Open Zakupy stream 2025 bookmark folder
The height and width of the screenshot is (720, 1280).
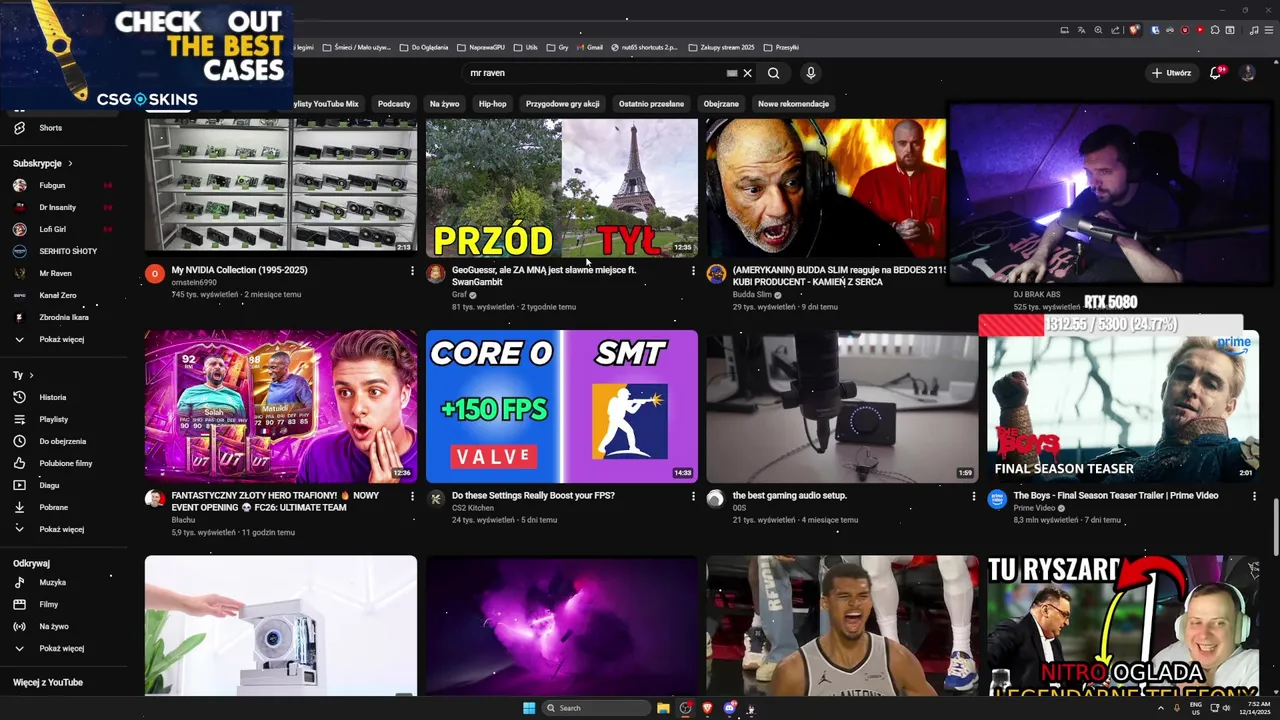(x=721, y=47)
